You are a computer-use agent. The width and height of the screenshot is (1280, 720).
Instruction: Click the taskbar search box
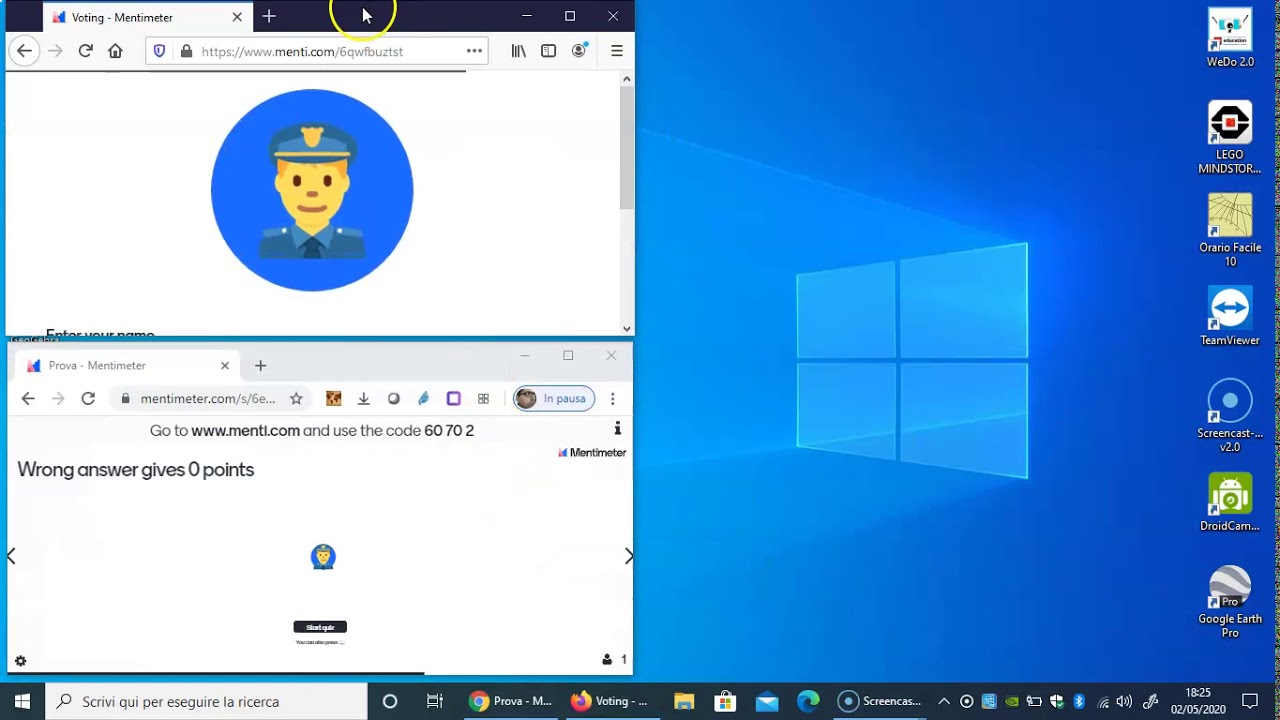[207, 701]
